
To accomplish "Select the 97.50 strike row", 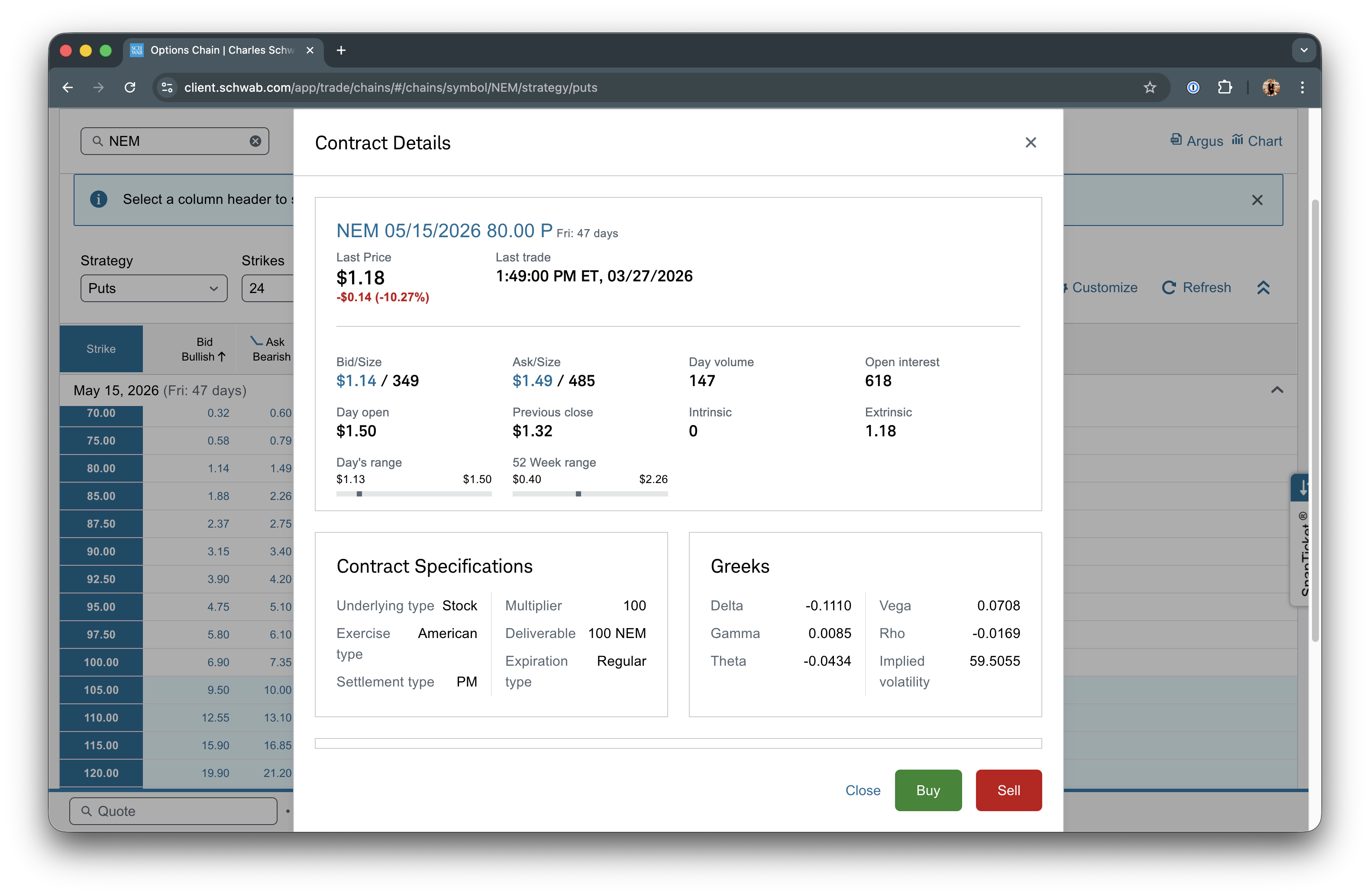I will point(101,634).
